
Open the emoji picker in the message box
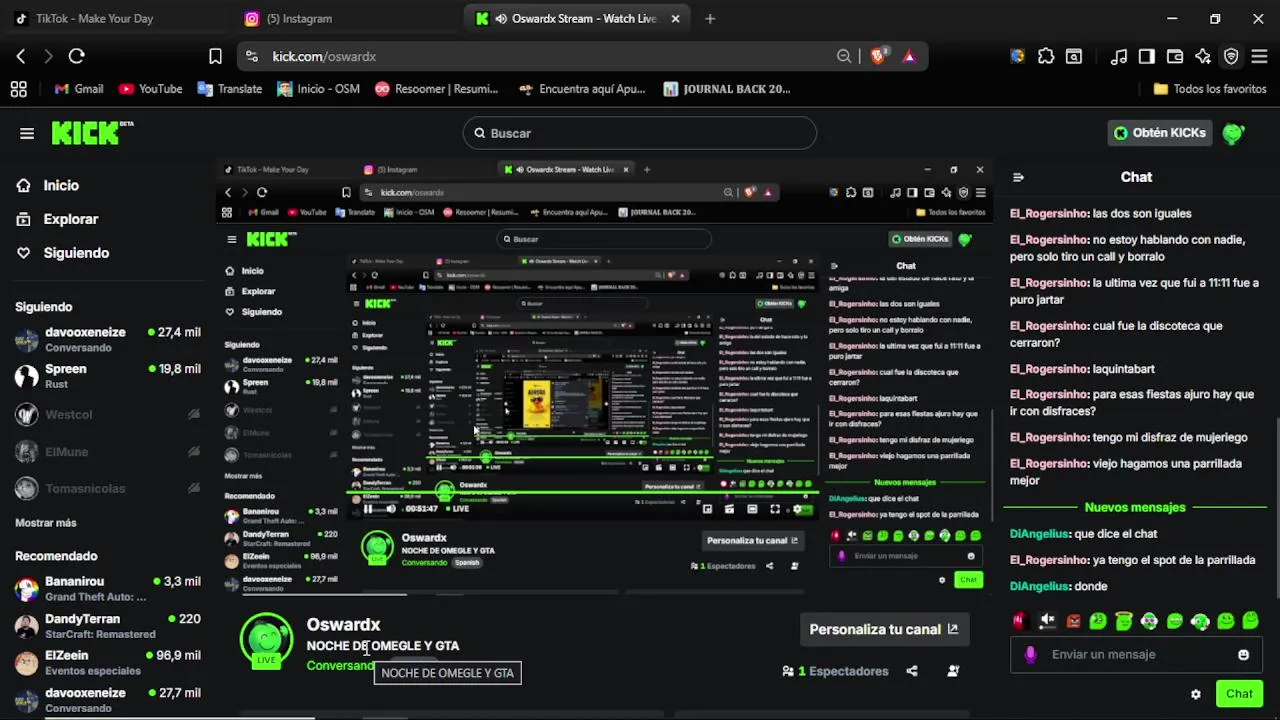click(x=1243, y=655)
